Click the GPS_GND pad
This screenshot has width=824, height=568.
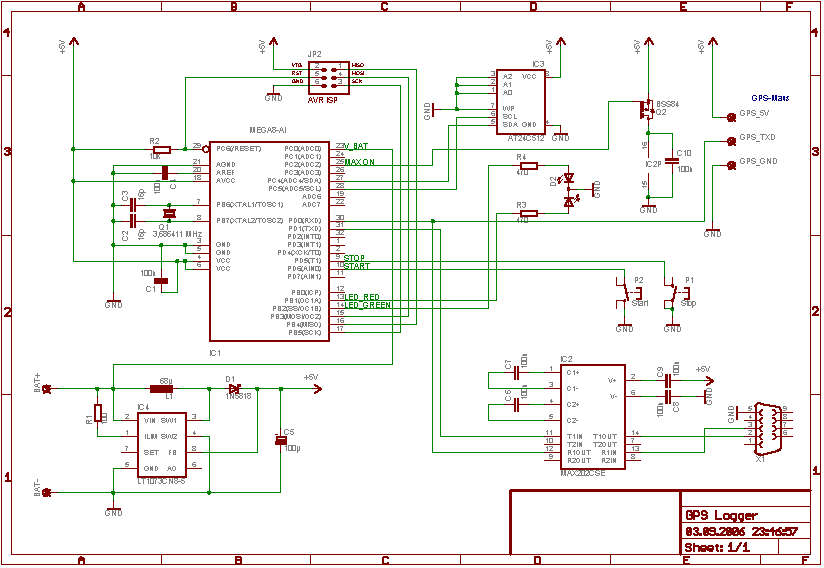pos(731,166)
